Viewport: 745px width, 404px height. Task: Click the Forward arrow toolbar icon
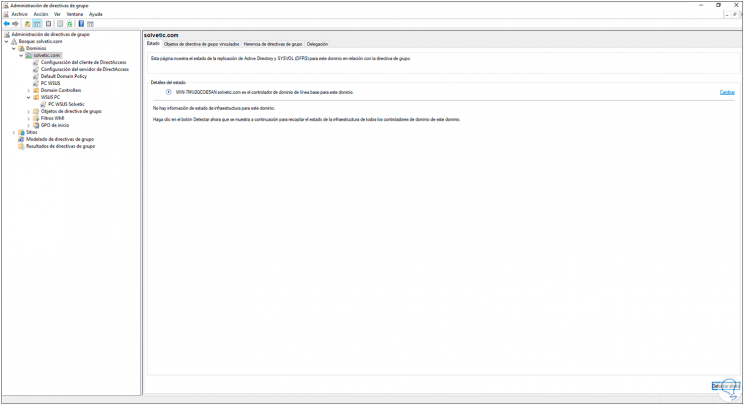16,24
